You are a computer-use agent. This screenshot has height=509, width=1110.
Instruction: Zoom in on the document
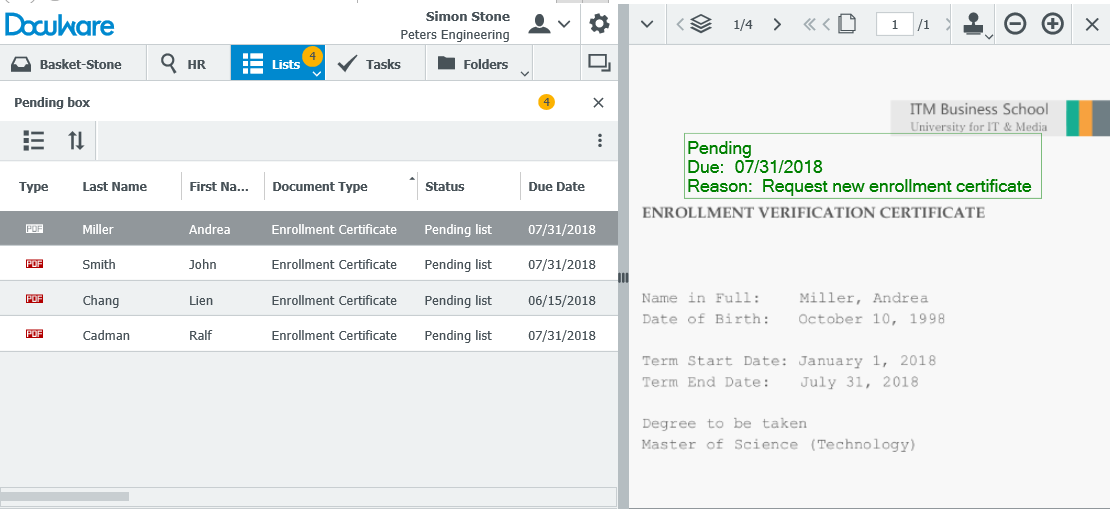[x=1052, y=24]
